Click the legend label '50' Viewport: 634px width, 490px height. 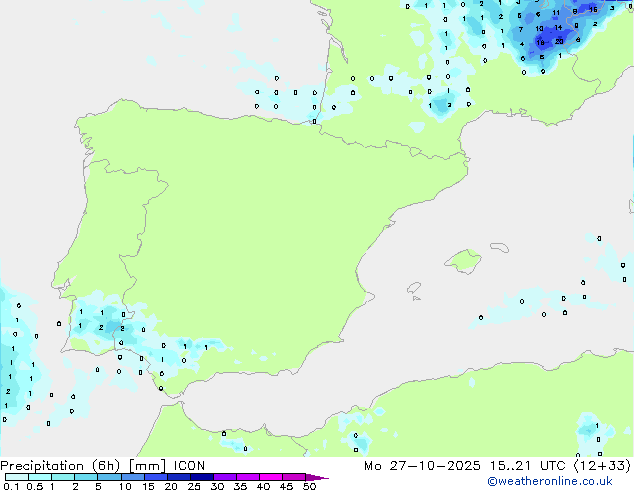(x=309, y=486)
